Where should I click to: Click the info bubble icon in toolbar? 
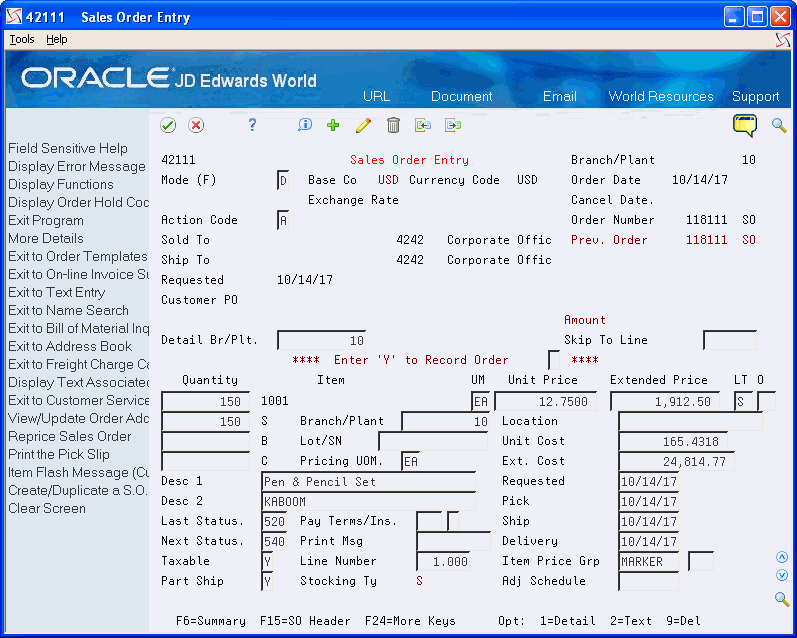point(304,125)
